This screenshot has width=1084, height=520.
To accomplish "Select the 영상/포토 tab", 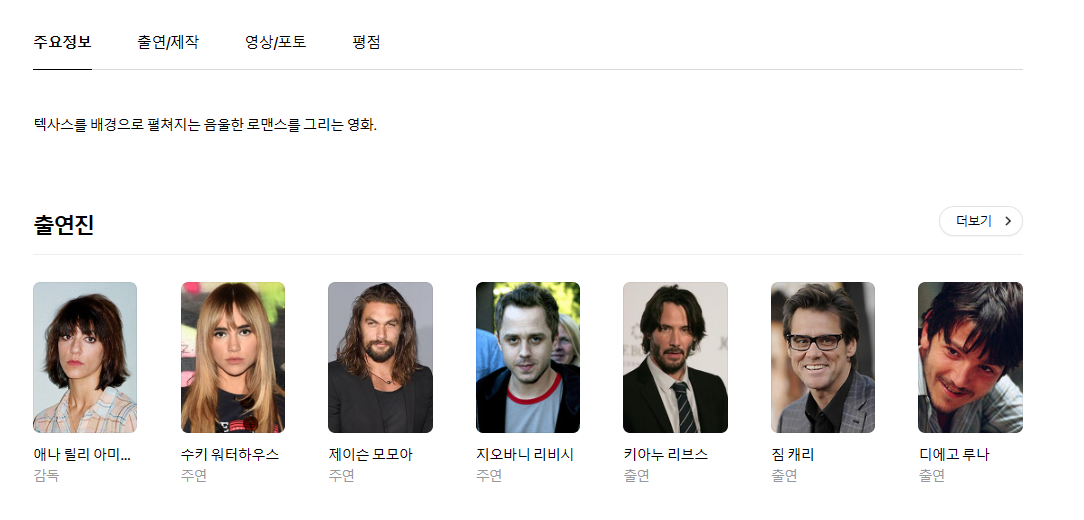I will click(x=275, y=43).
